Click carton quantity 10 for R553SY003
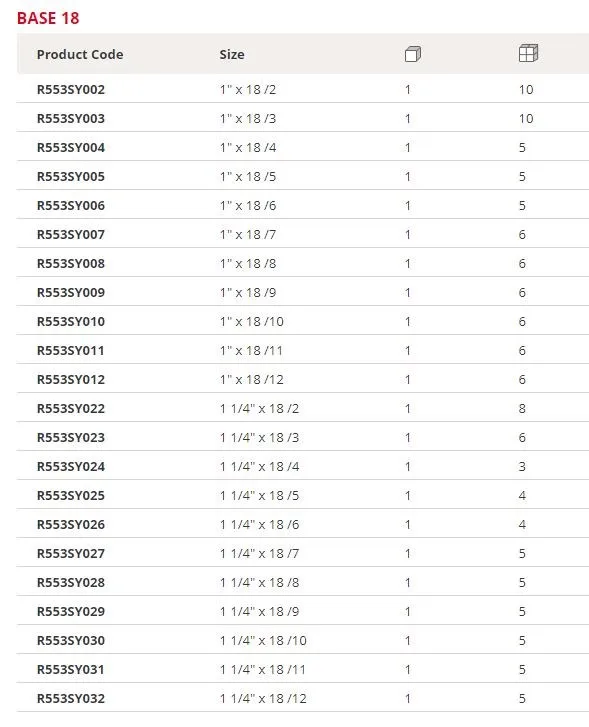The width and height of the screenshot is (589, 727). tap(526, 119)
